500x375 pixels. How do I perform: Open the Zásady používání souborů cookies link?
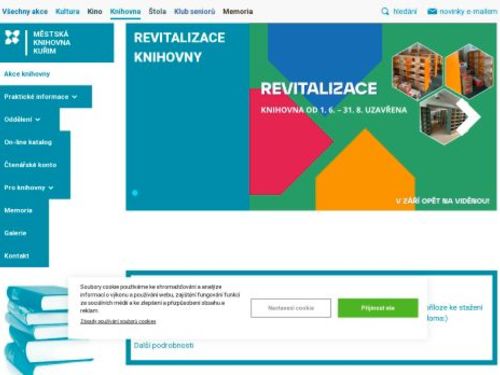(118, 321)
